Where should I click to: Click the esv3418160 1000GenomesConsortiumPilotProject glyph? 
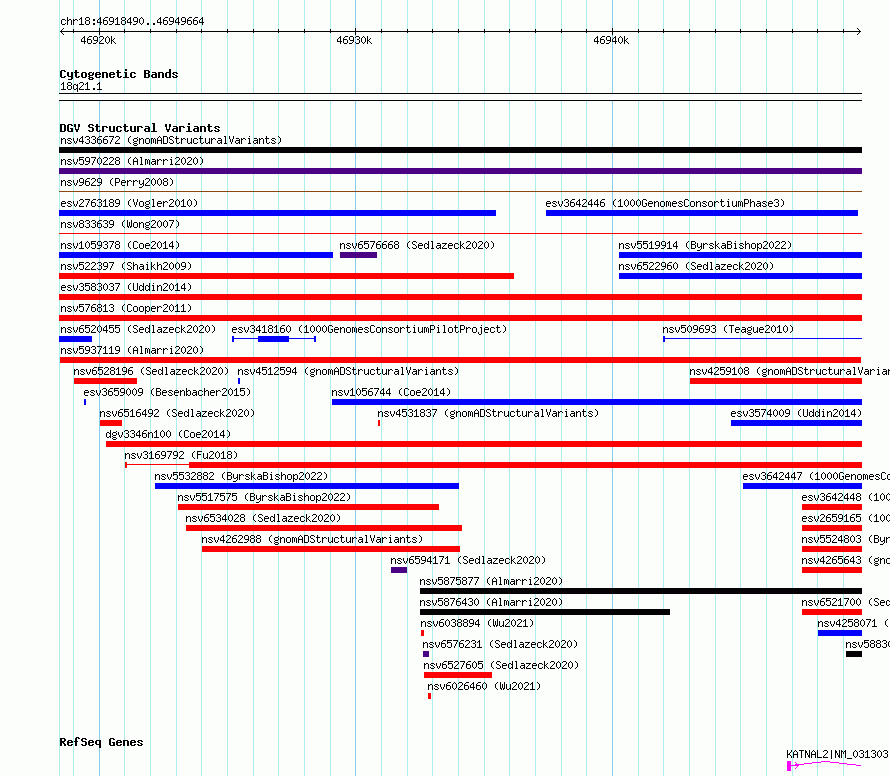[274, 339]
